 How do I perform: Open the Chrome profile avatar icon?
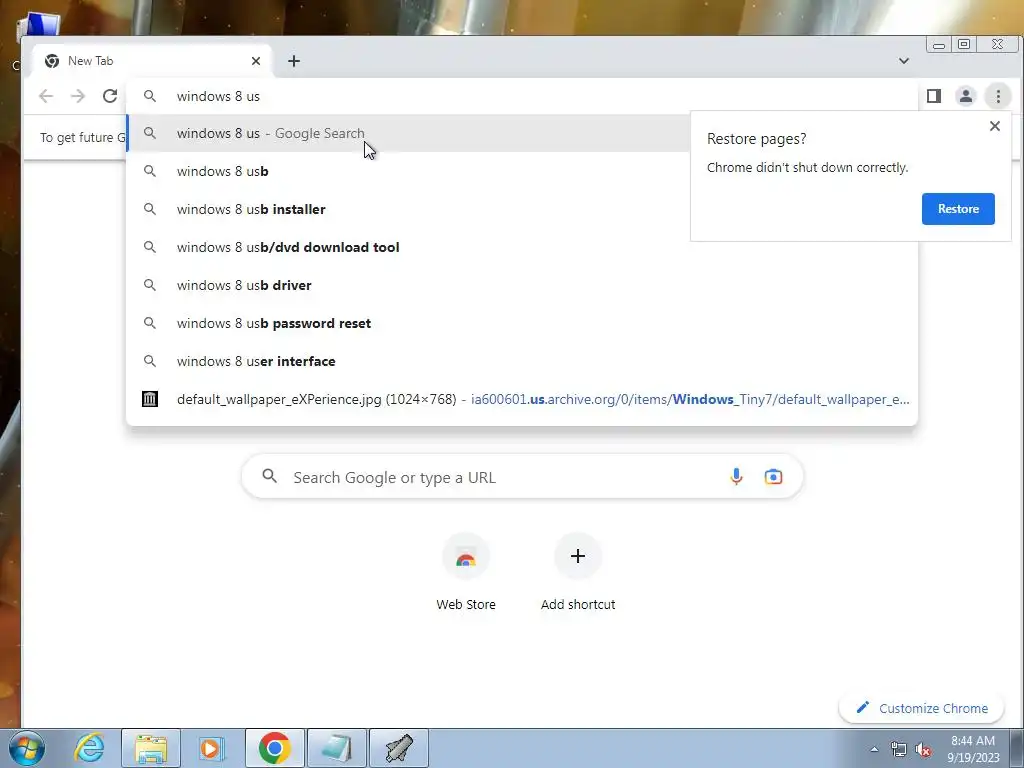pos(966,97)
